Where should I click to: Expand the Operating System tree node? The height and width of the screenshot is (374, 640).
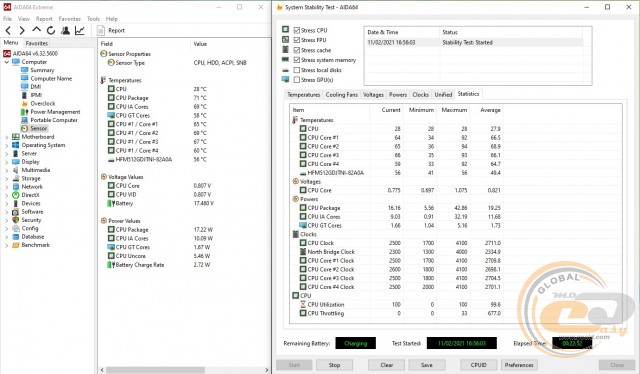[7, 145]
